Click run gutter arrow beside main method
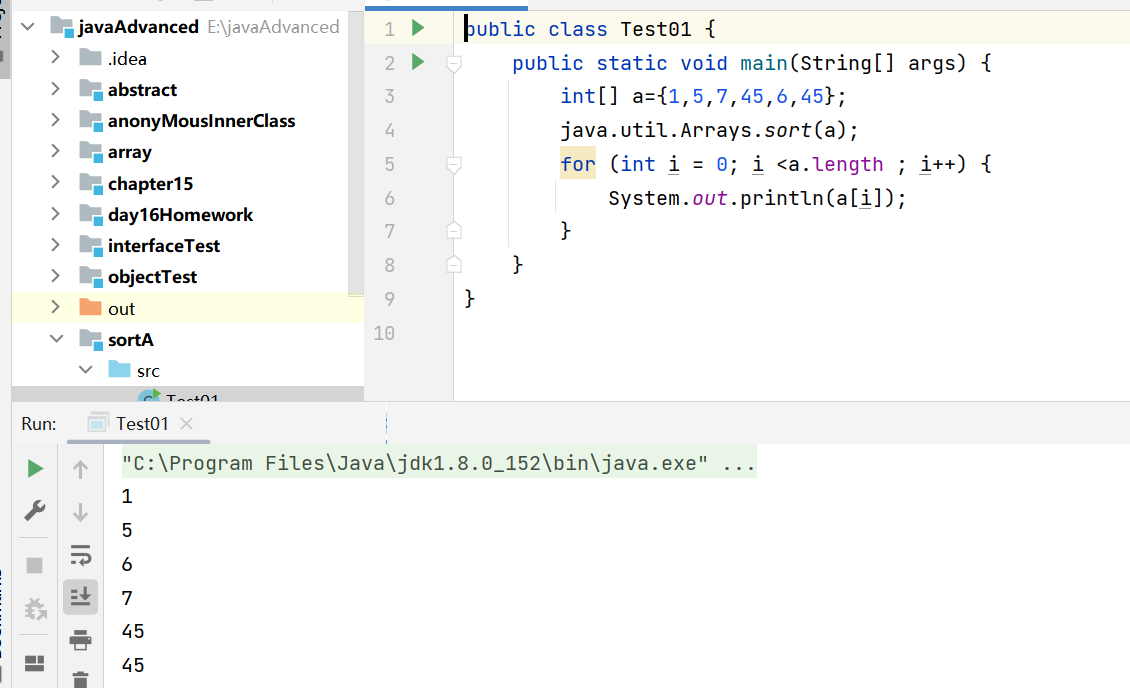The image size is (1130, 688). point(418,63)
